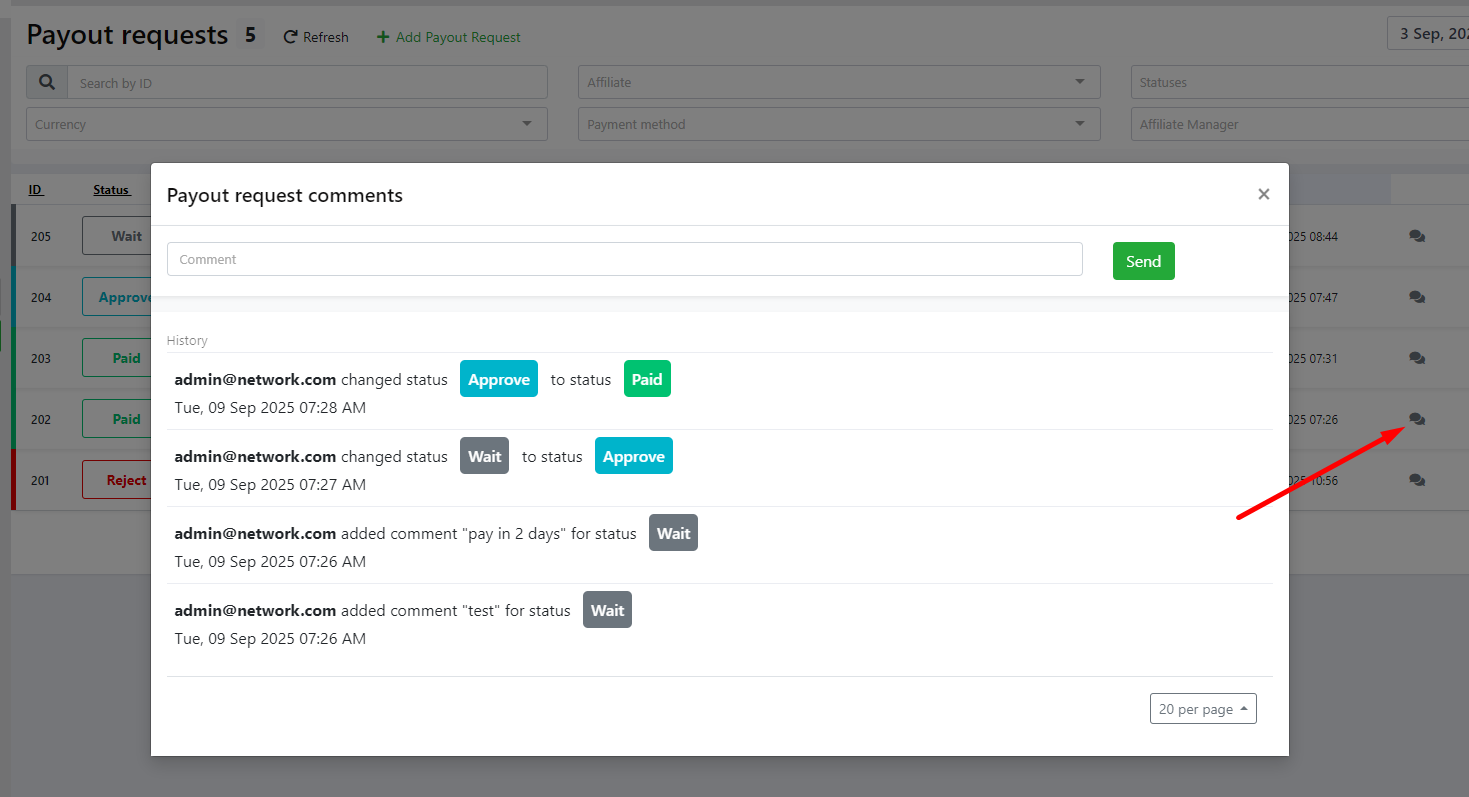The width and height of the screenshot is (1469, 797).
Task: Sort by the ID column header
Action: click(x=35, y=190)
